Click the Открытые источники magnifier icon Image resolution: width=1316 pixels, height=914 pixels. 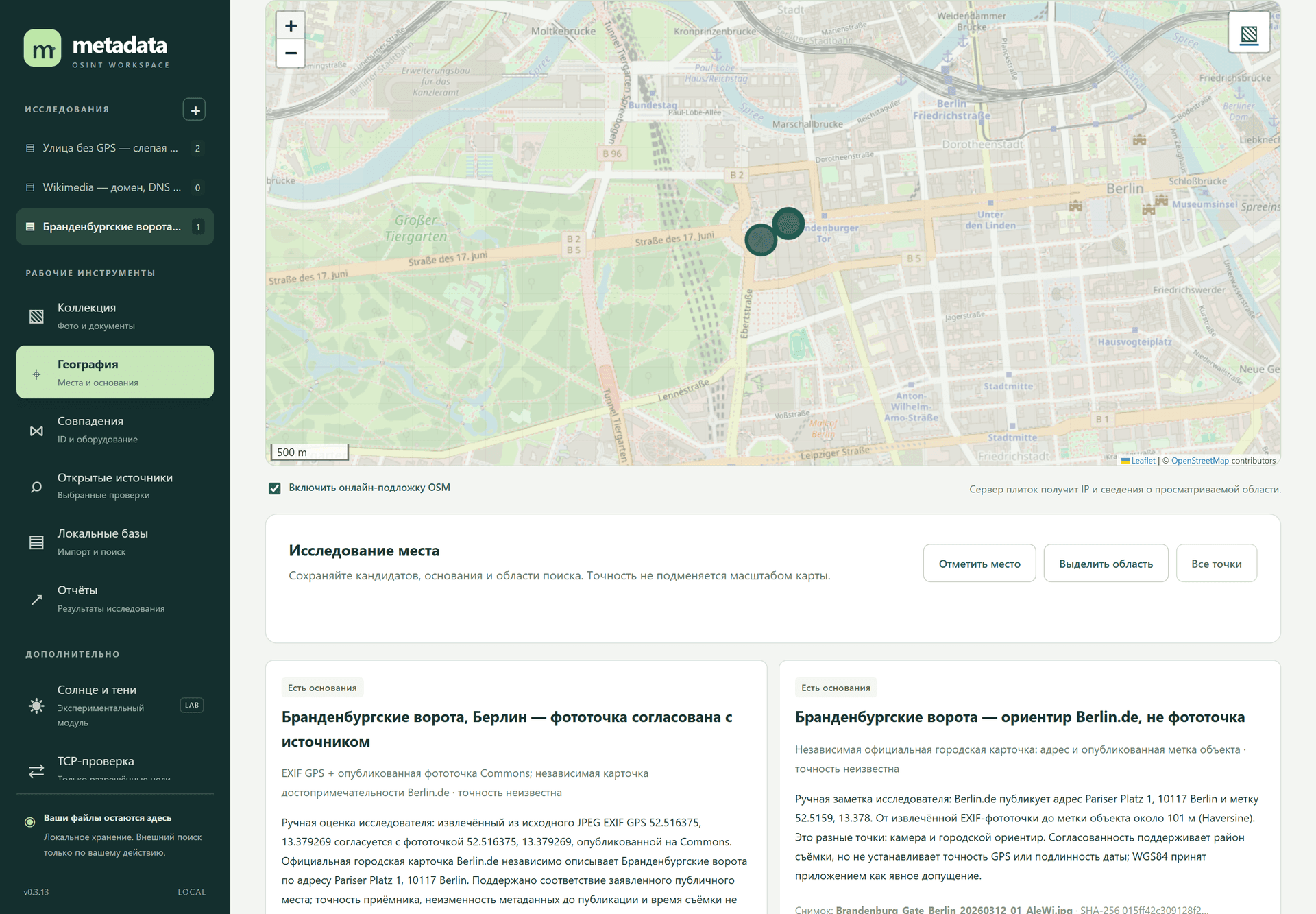[36, 487]
